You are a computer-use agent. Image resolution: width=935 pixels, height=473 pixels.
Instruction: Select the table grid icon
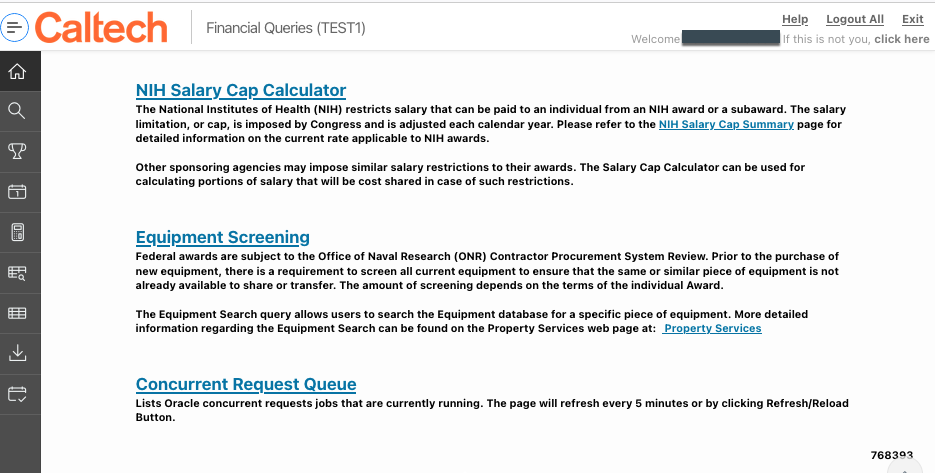pos(17,313)
